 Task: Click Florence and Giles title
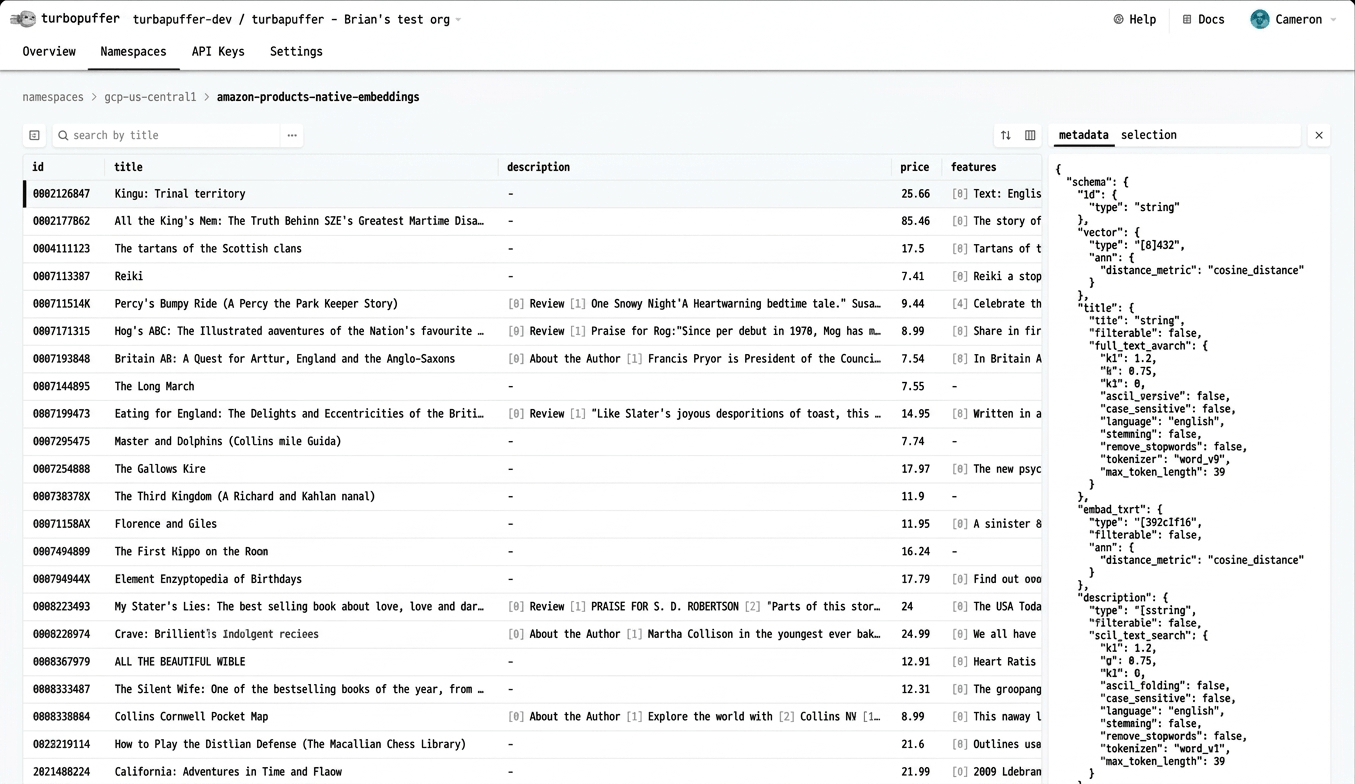165,524
